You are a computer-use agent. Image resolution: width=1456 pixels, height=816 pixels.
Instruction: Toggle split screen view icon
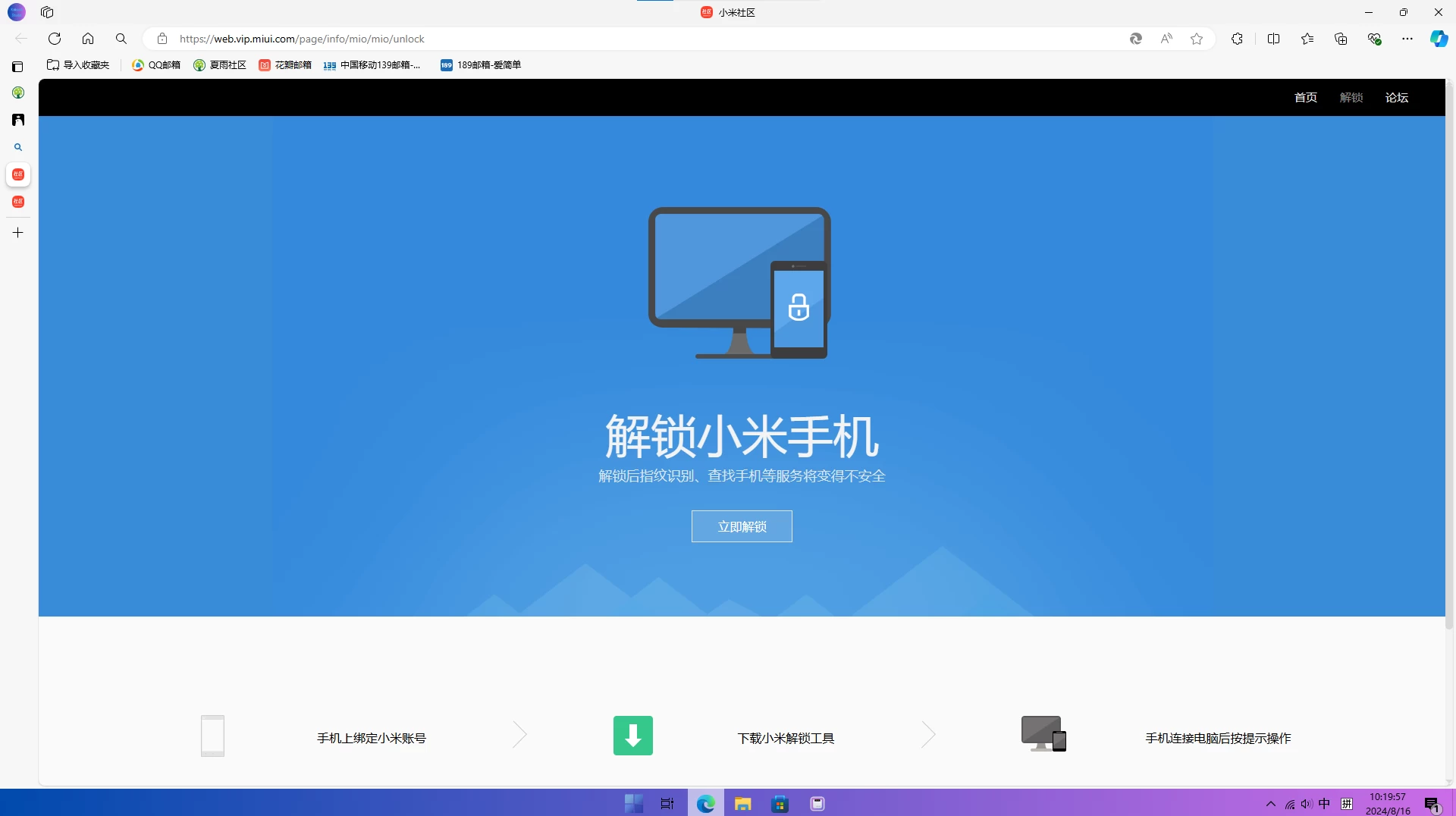[1273, 39]
